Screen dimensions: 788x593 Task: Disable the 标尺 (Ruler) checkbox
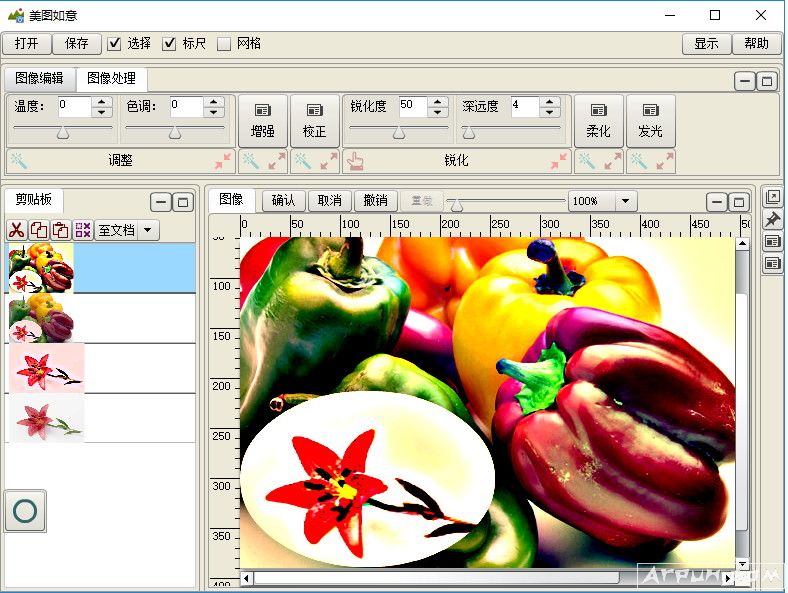[169, 43]
